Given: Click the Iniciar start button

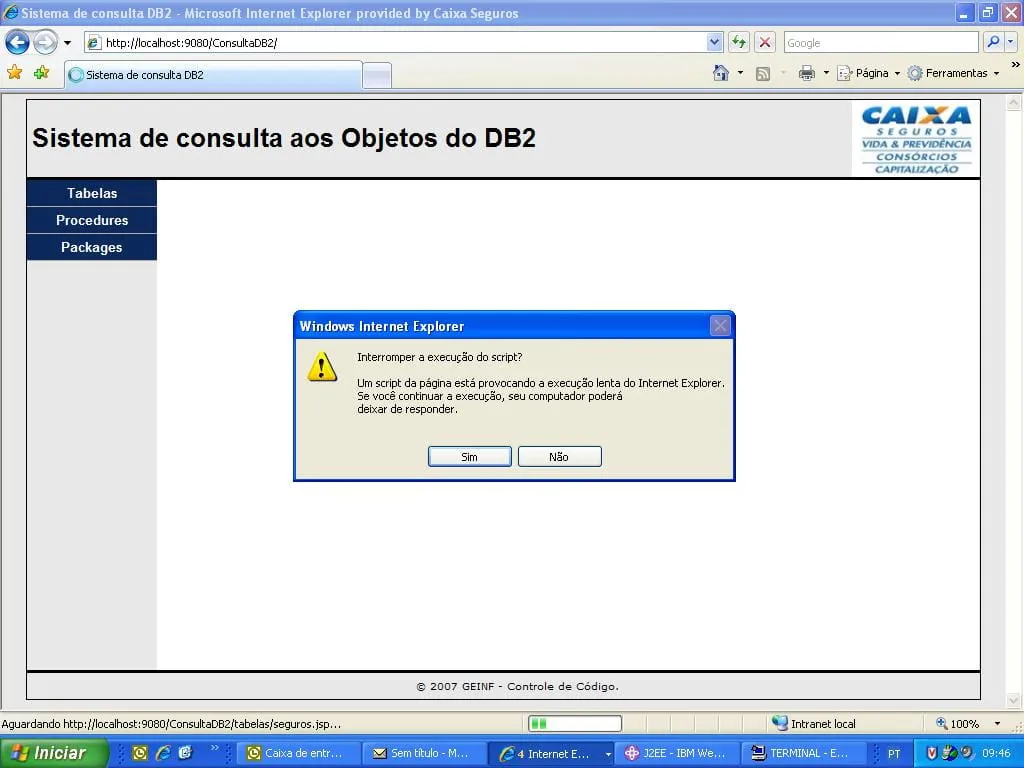Looking at the screenshot, I should coord(54,753).
